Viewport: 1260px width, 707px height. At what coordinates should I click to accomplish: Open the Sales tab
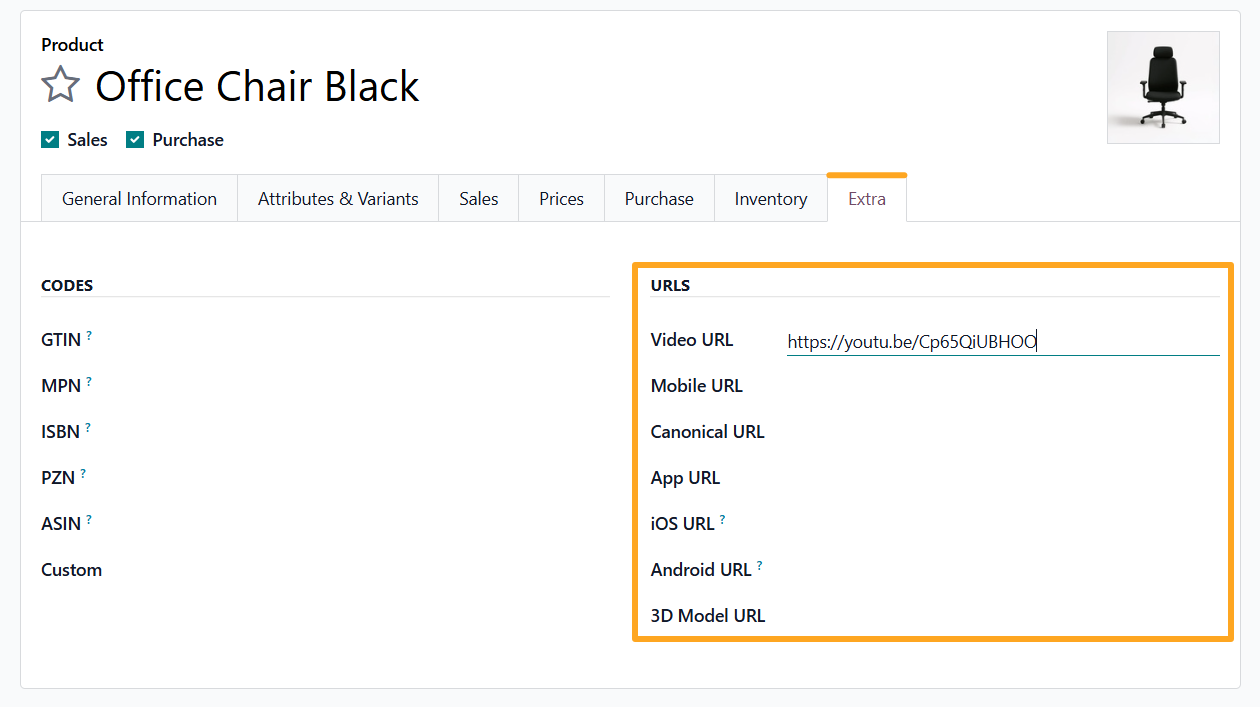tap(479, 198)
